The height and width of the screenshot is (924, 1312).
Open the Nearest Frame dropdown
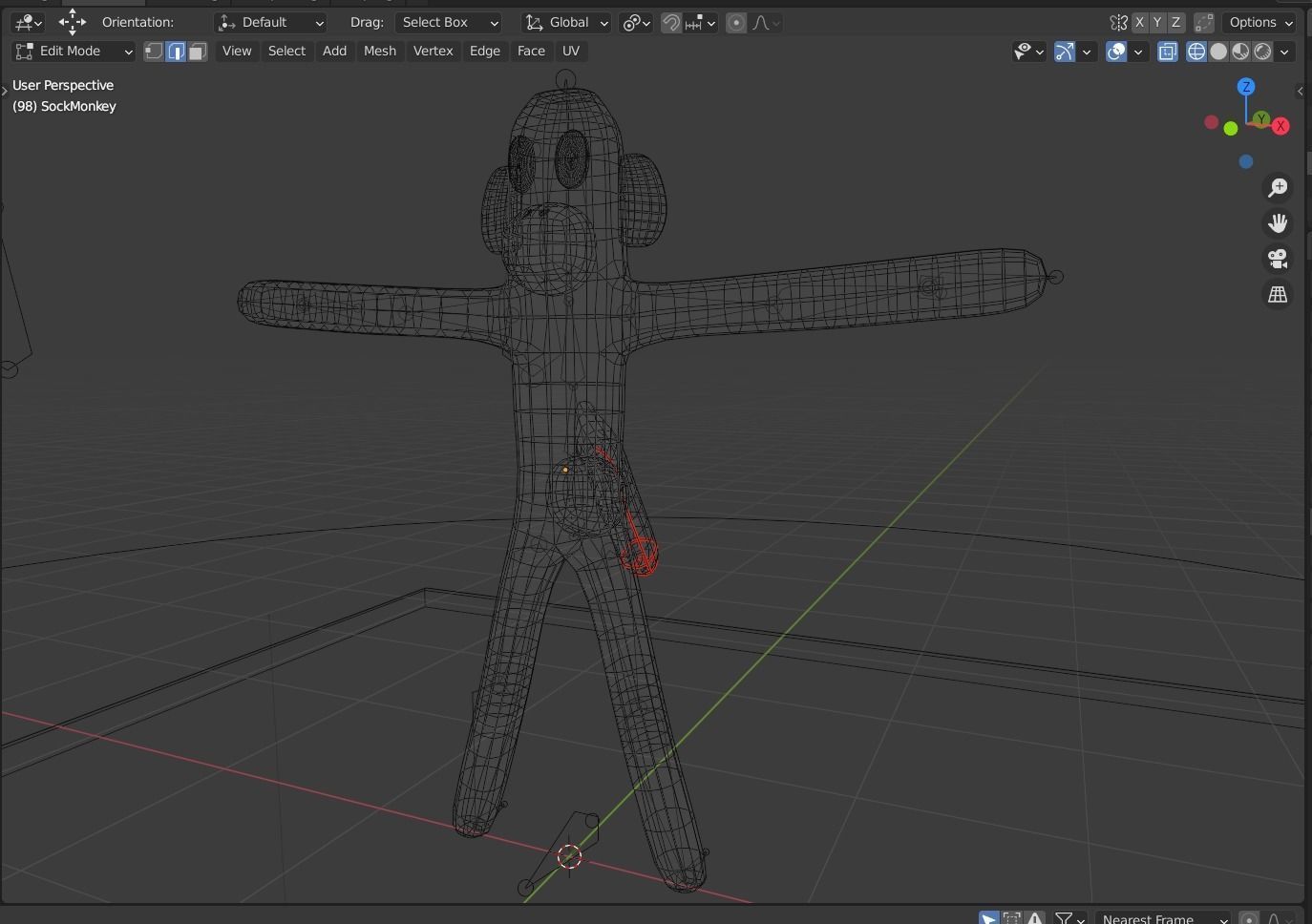[x=1161, y=918]
